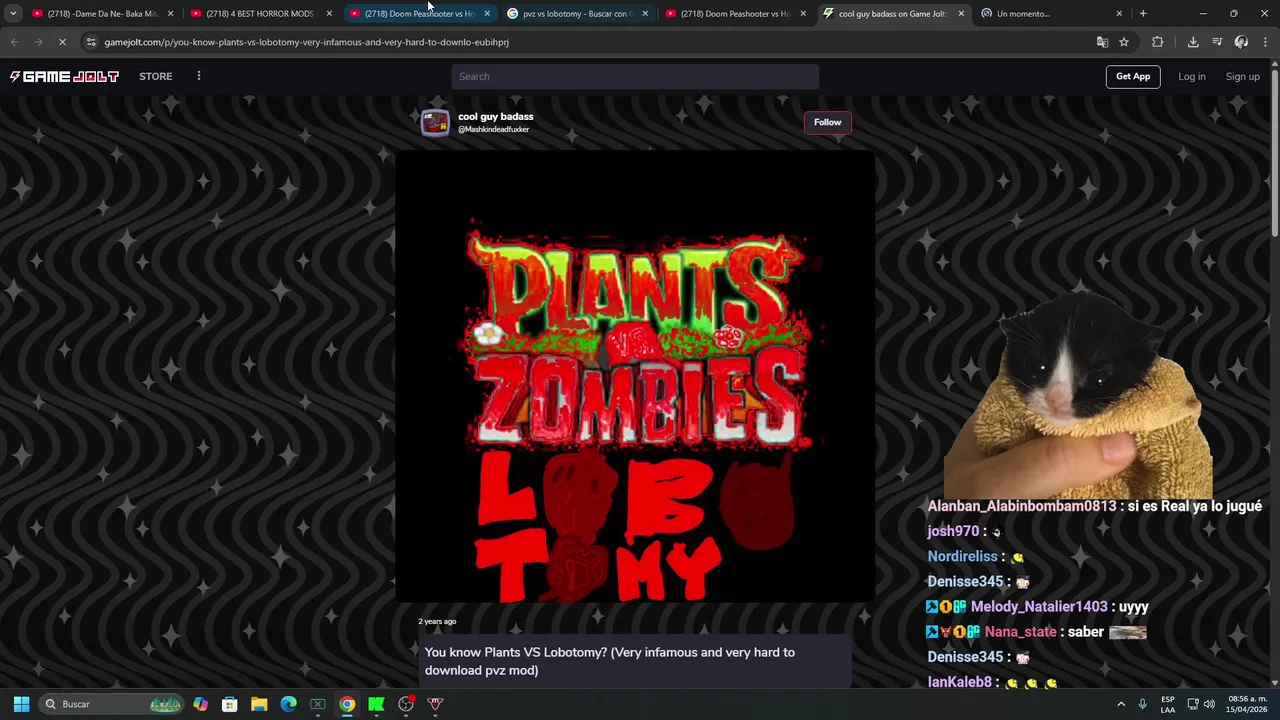Image resolution: width=1280 pixels, height=720 pixels.
Task: Click the Game Jolt logo
Action: pyautogui.click(x=64, y=77)
